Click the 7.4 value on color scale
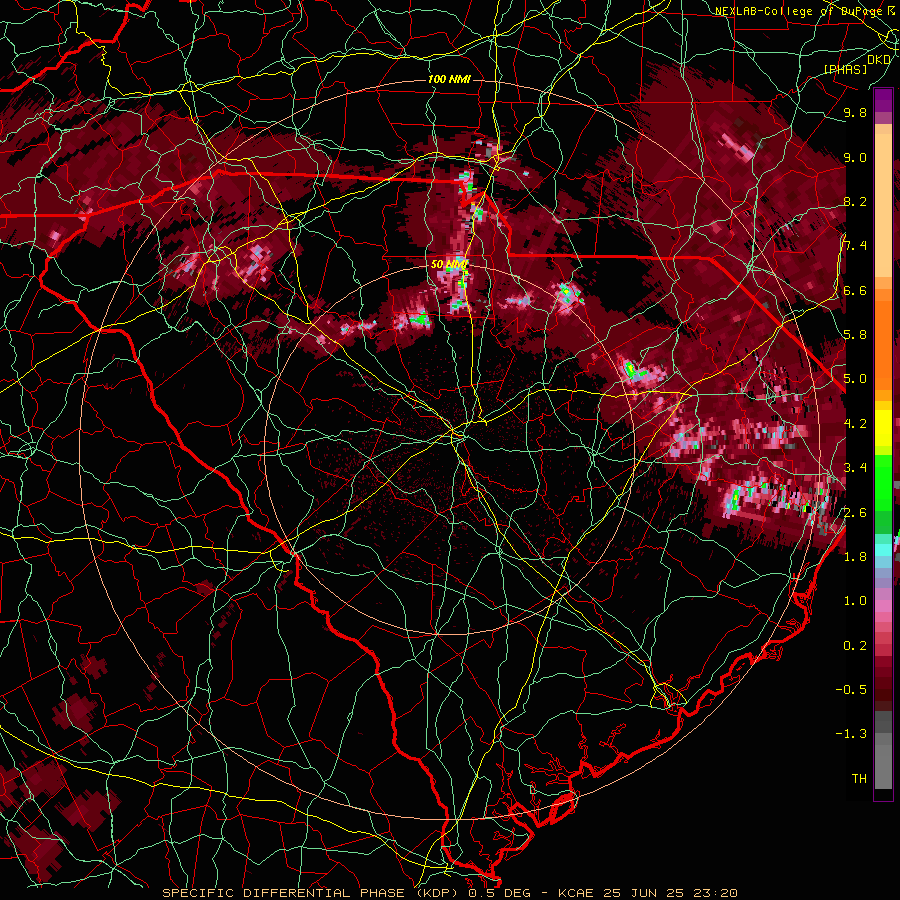Image resolution: width=900 pixels, height=900 pixels. click(x=855, y=246)
